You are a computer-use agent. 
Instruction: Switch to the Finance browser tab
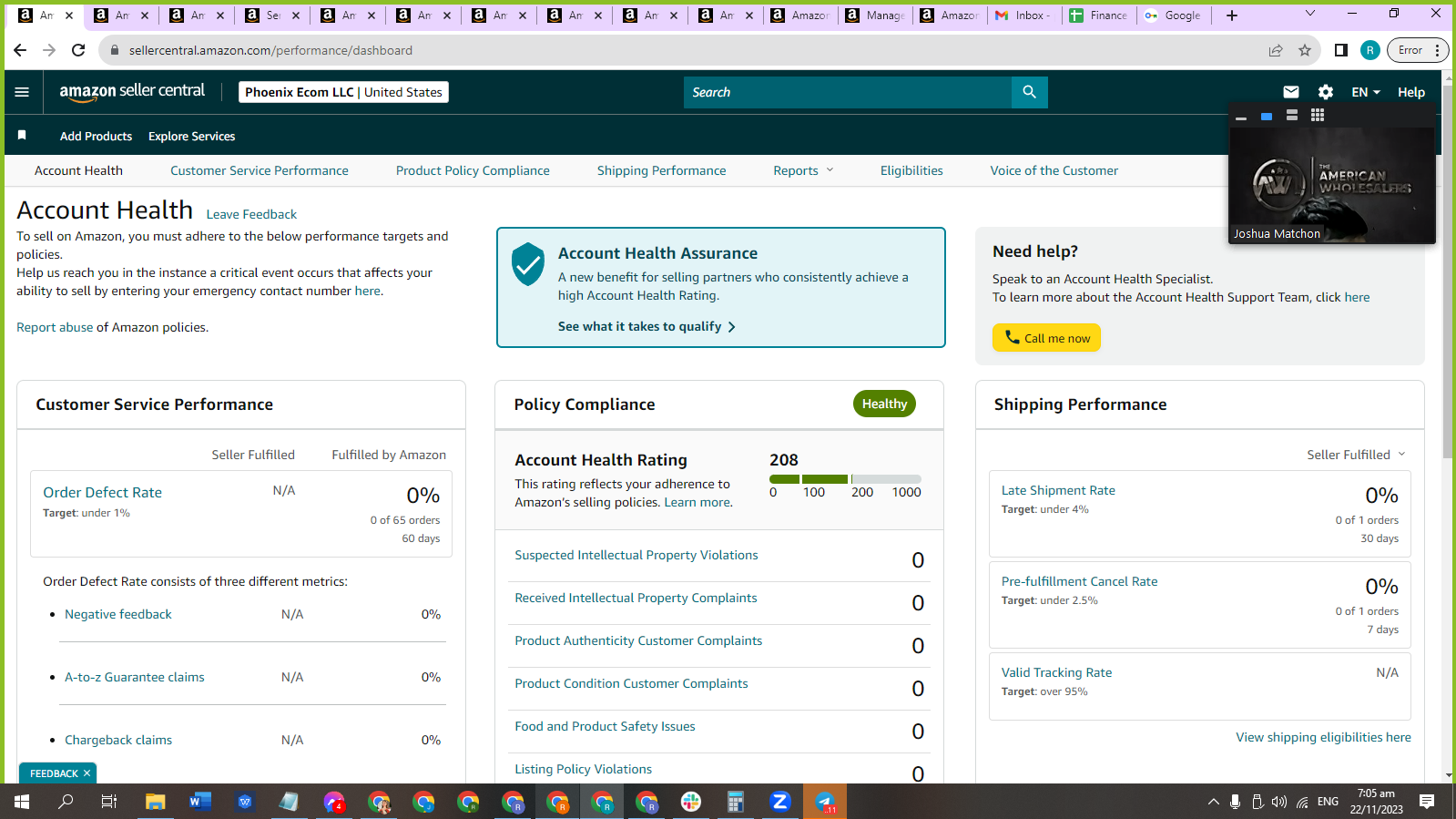coord(1100,15)
